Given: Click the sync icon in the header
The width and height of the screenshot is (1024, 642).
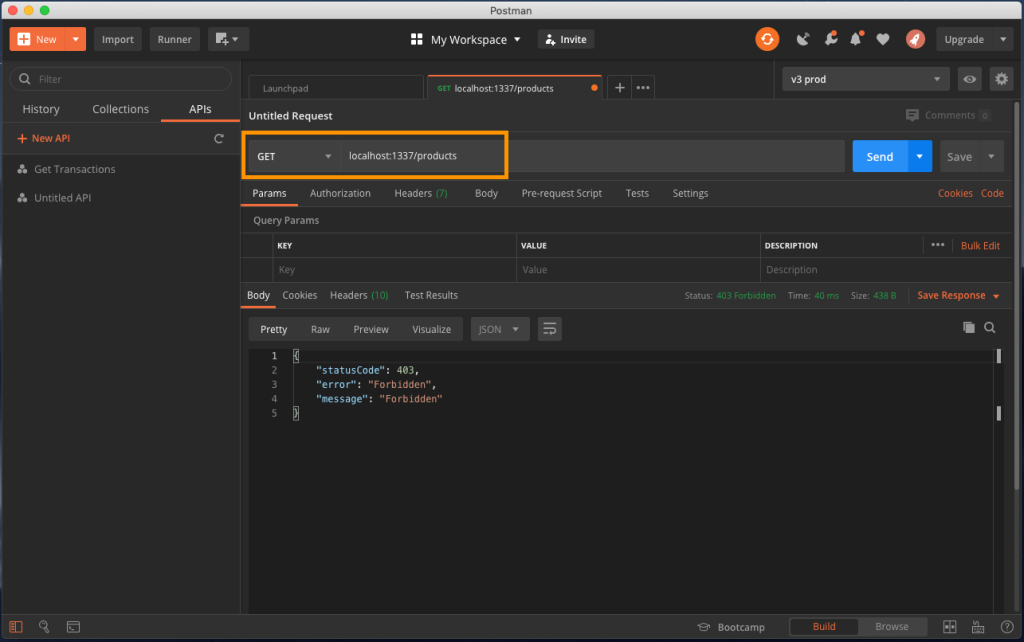Looking at the screenshot, I should click(x=767, y=39).
